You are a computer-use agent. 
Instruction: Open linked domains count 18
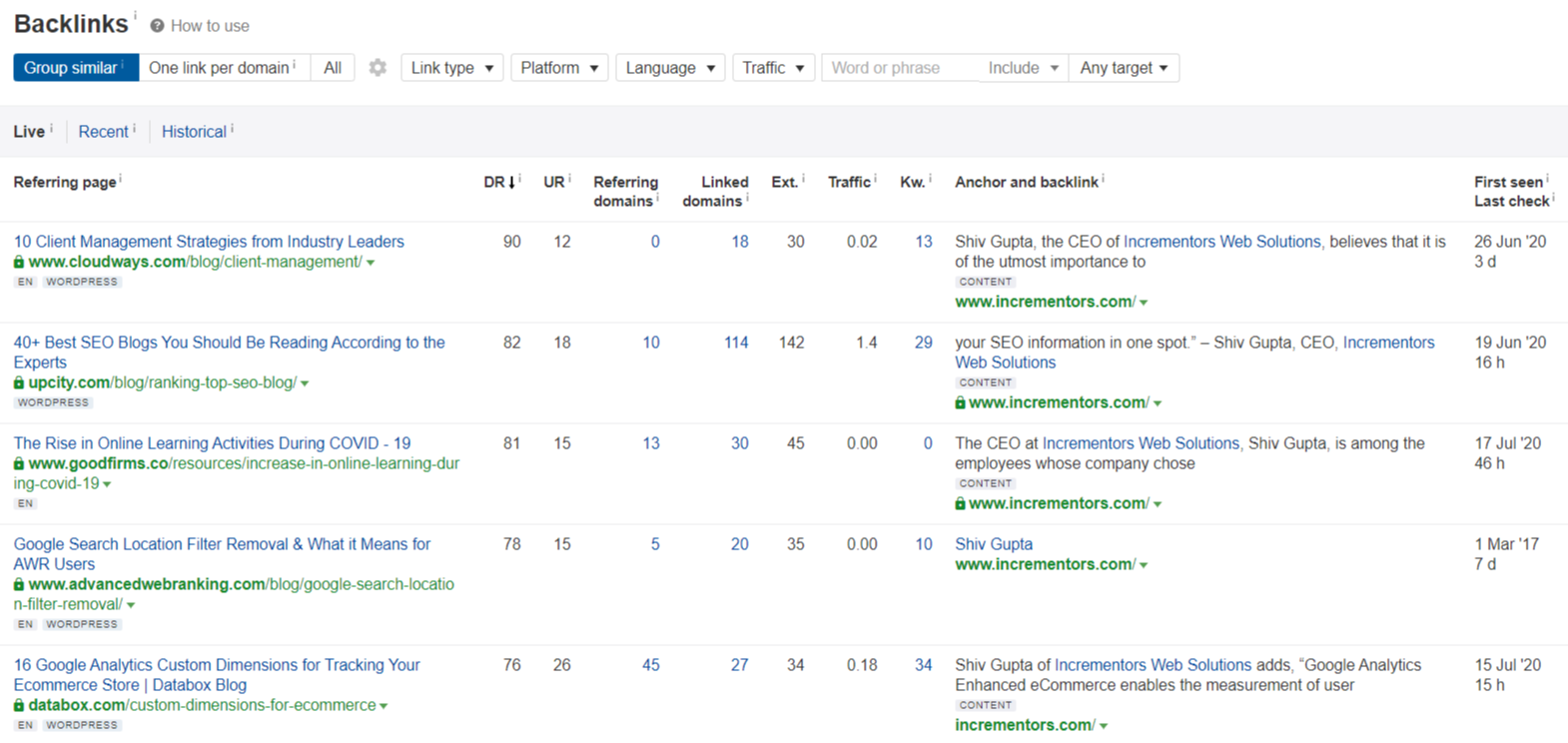(x=740, y=242)
